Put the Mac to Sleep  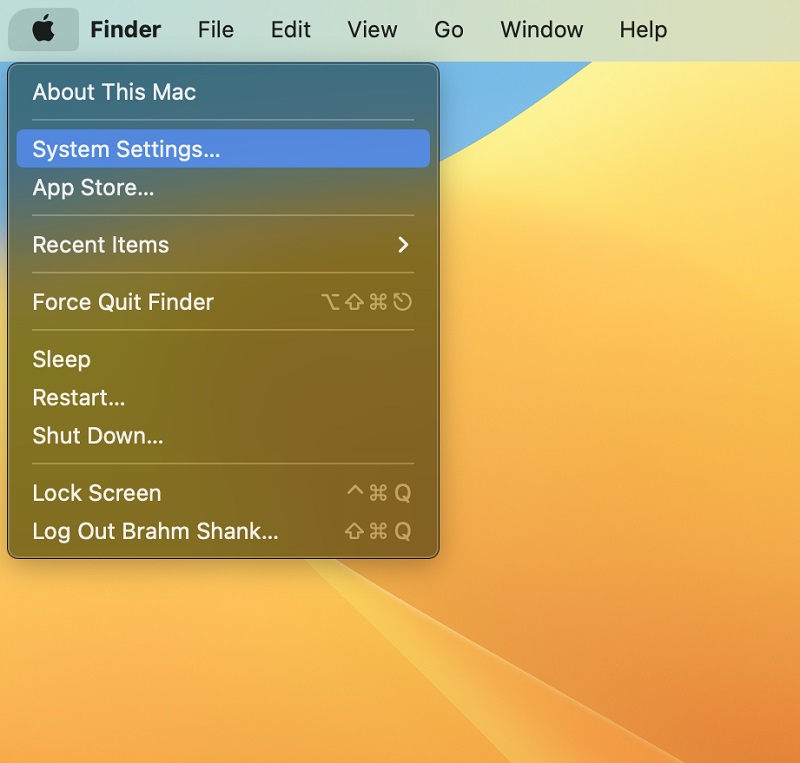(x=62, y=359)
